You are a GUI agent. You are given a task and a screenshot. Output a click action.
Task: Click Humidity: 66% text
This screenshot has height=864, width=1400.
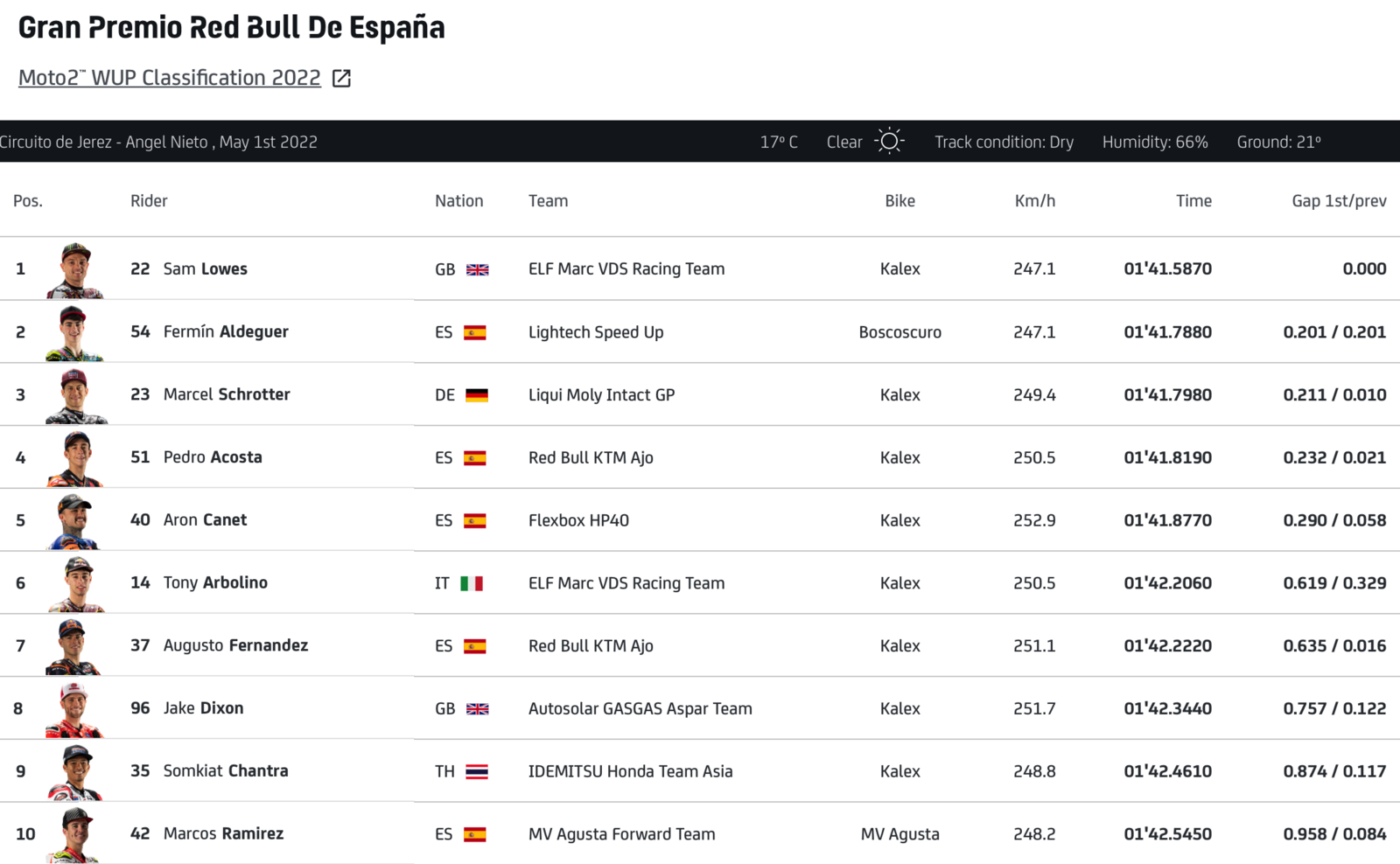[x=1155, y=142]
